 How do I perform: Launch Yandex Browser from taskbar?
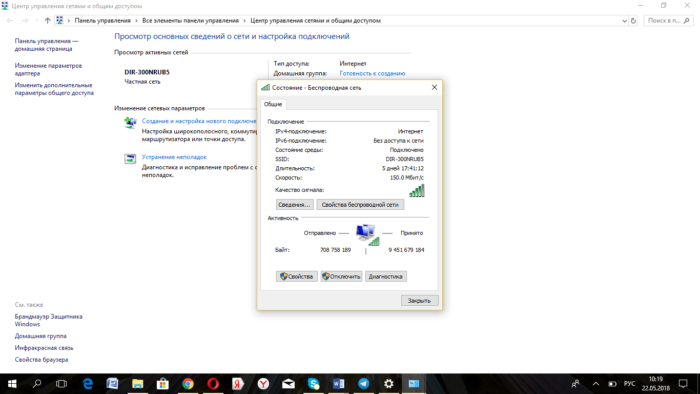click(263, 384)
